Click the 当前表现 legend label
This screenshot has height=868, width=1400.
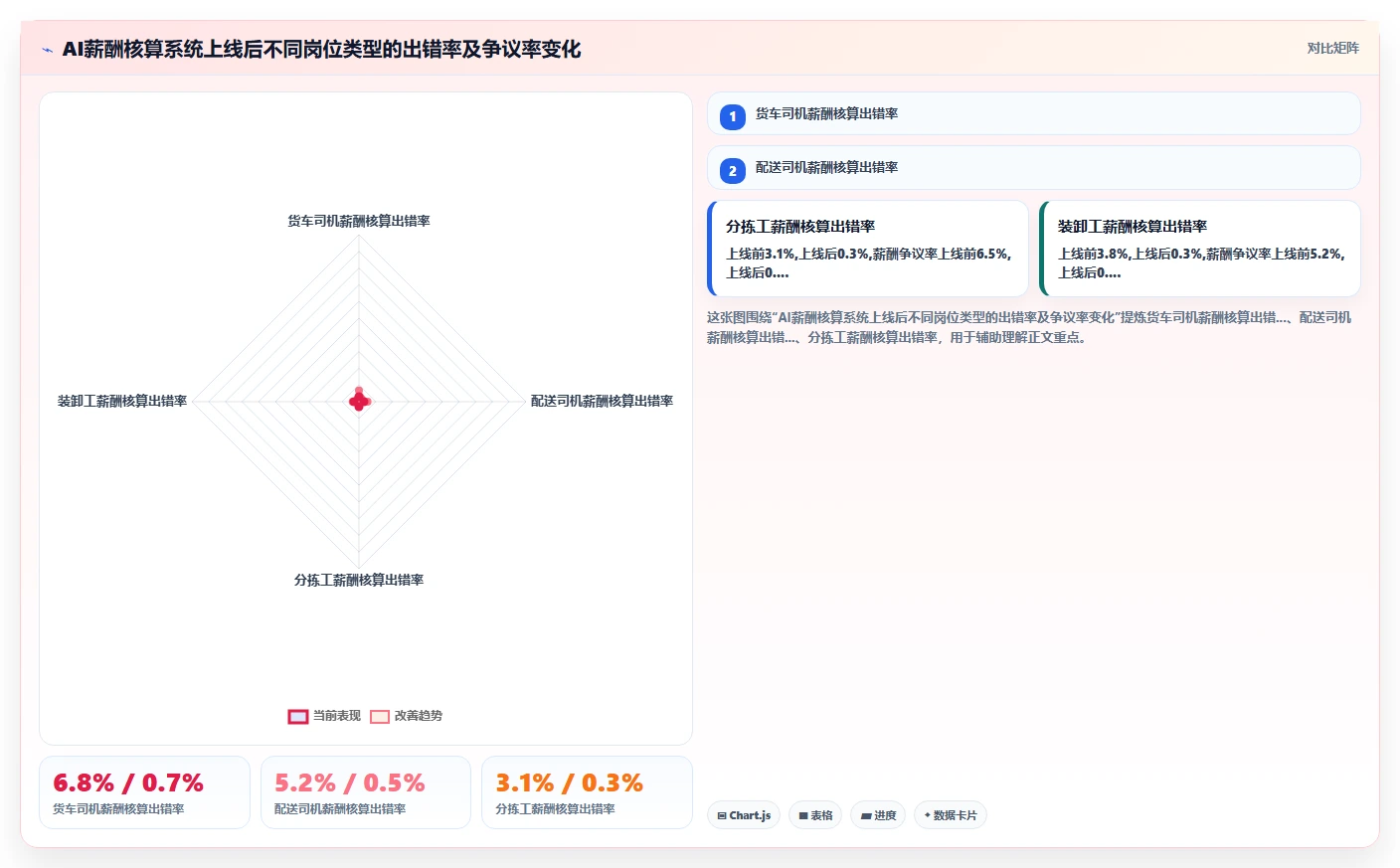[x=337, y=716]
